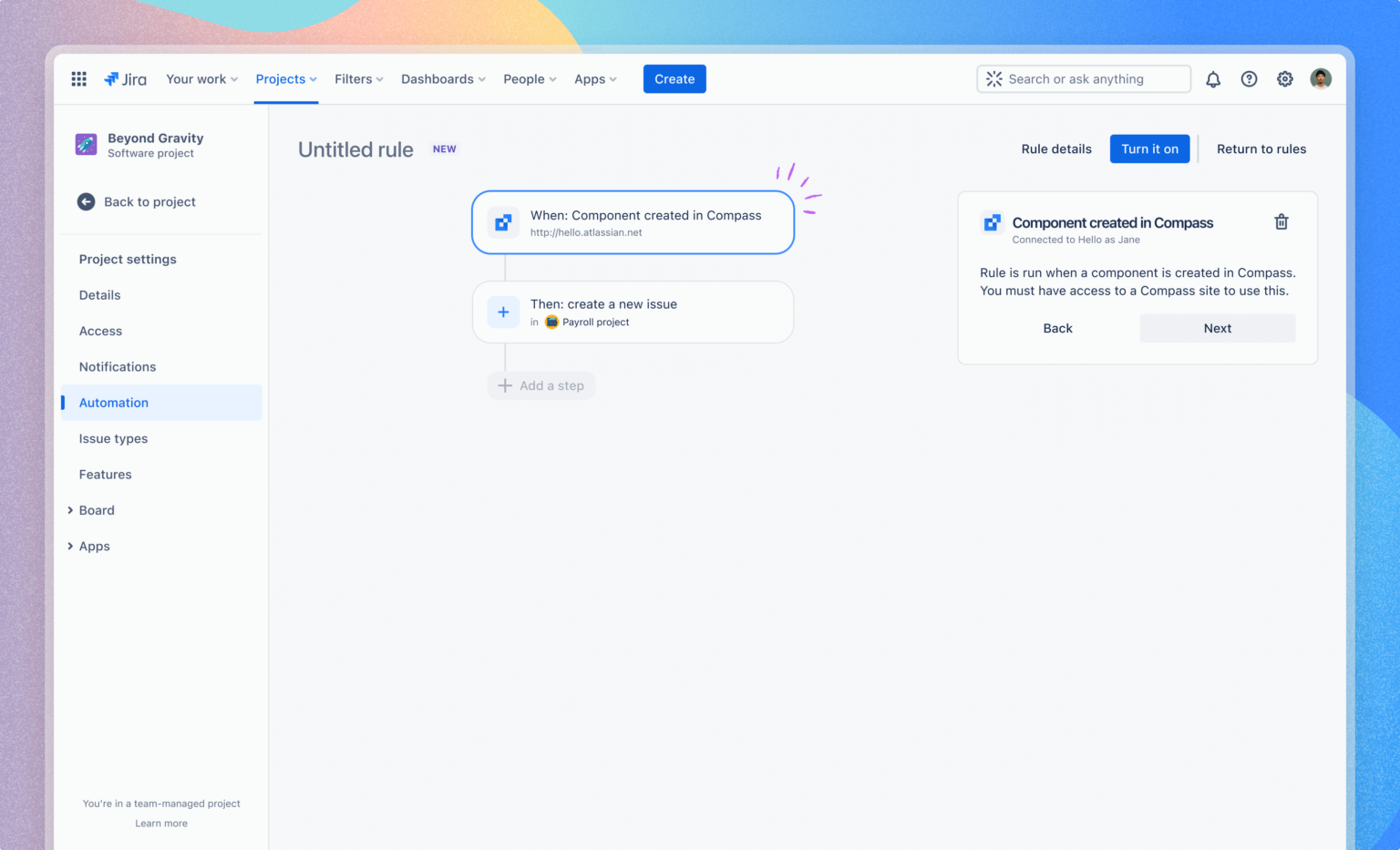The image size is (1400, 850).
Task: Click your profile avatar
Action: (1321, 78)
